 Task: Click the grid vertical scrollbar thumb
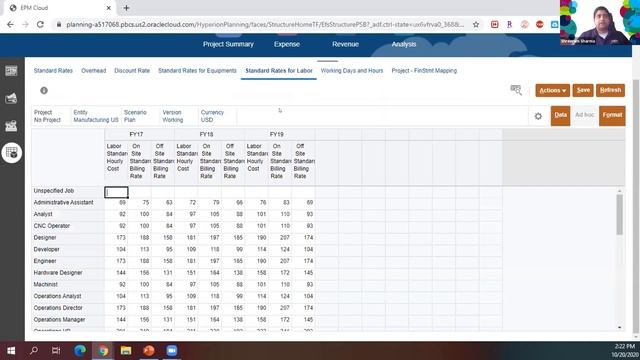pyautogui.click(x=619, y=215)
